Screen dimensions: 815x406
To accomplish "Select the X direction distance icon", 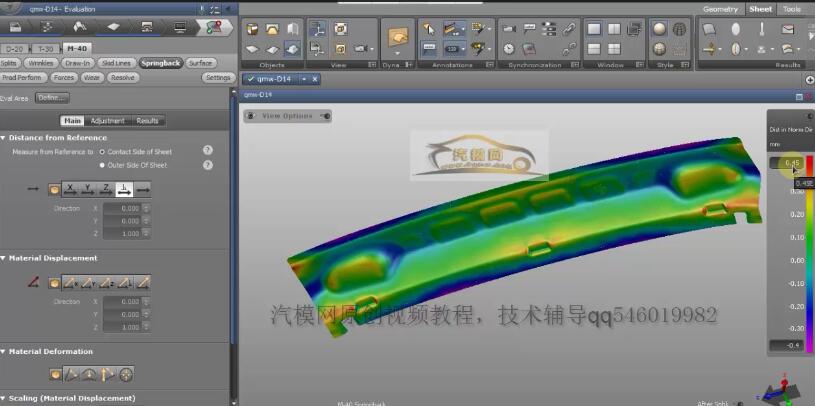I will click(x=71, y=188).
